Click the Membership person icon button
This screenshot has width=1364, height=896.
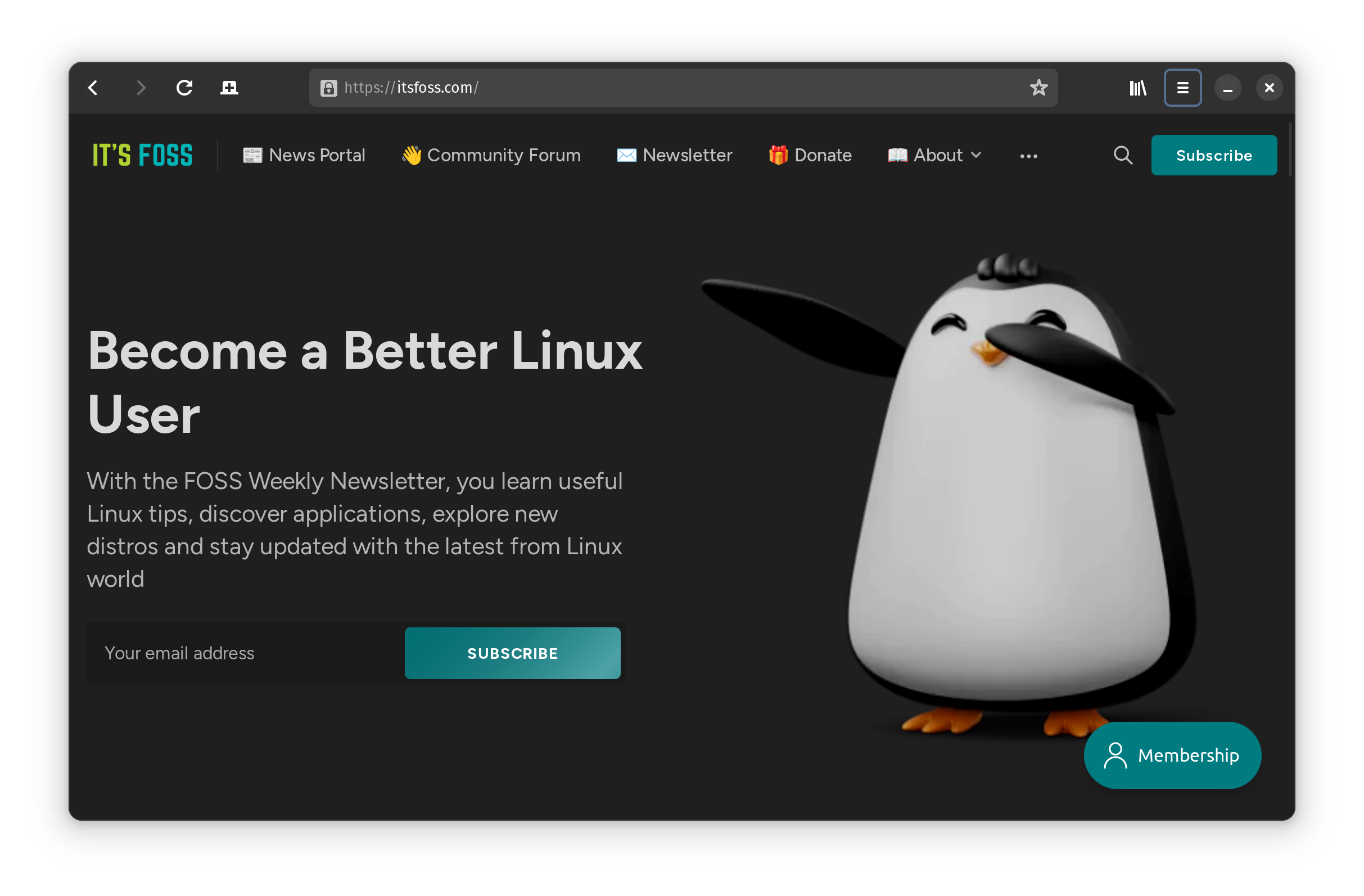(x=1115, y=755)
